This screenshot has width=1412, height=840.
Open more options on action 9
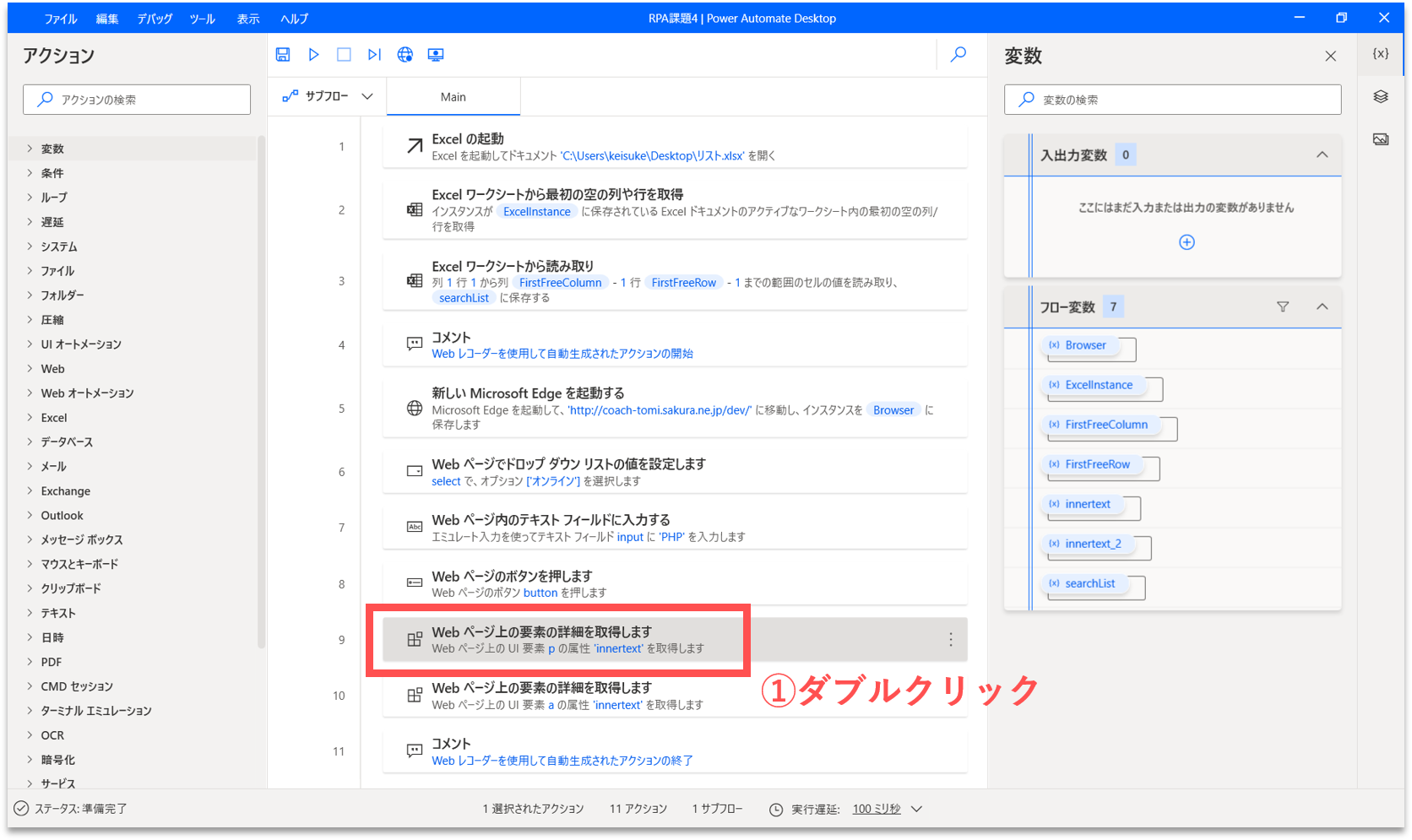(x=950, y=640)
